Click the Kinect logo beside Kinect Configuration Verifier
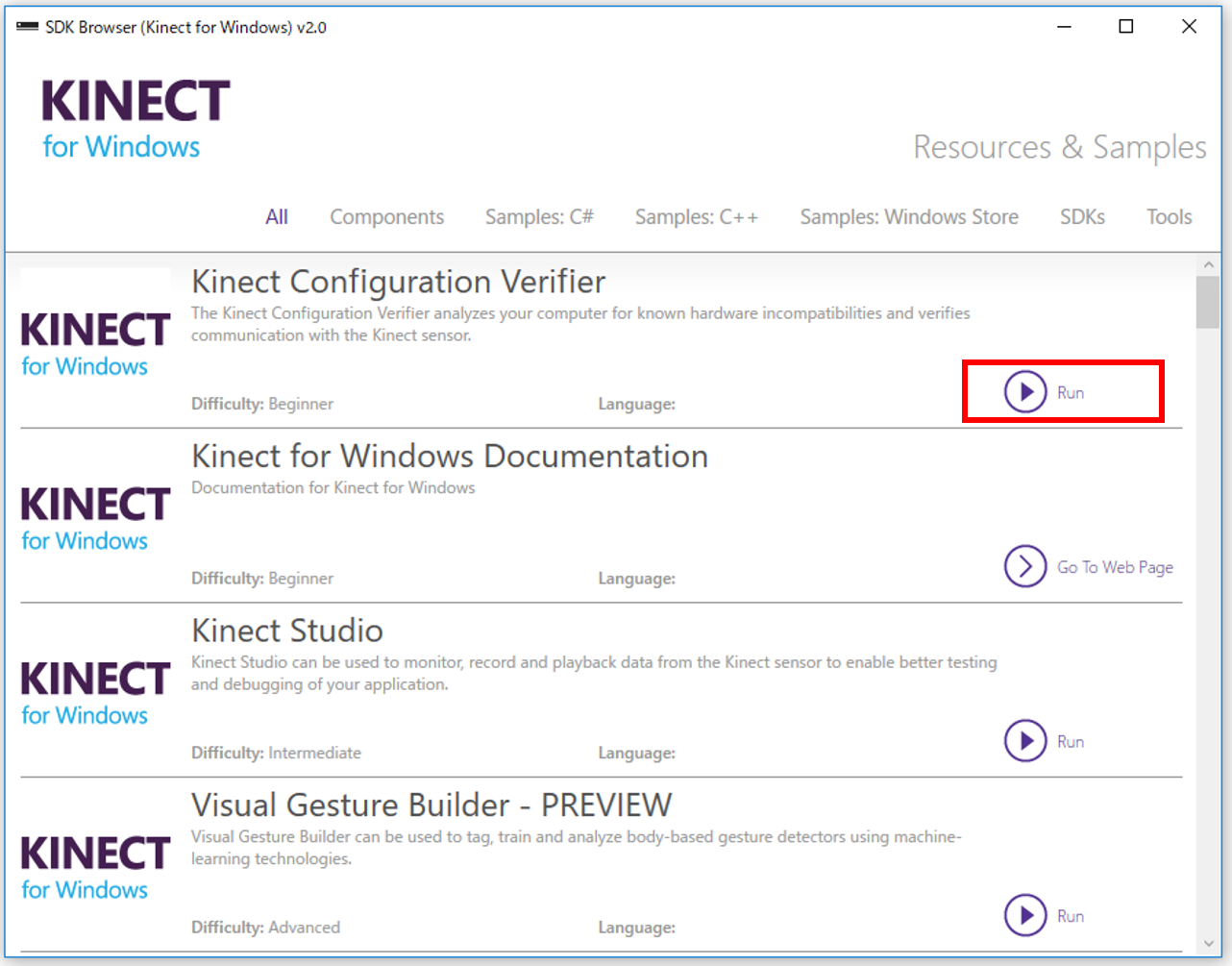 (93, 340)
